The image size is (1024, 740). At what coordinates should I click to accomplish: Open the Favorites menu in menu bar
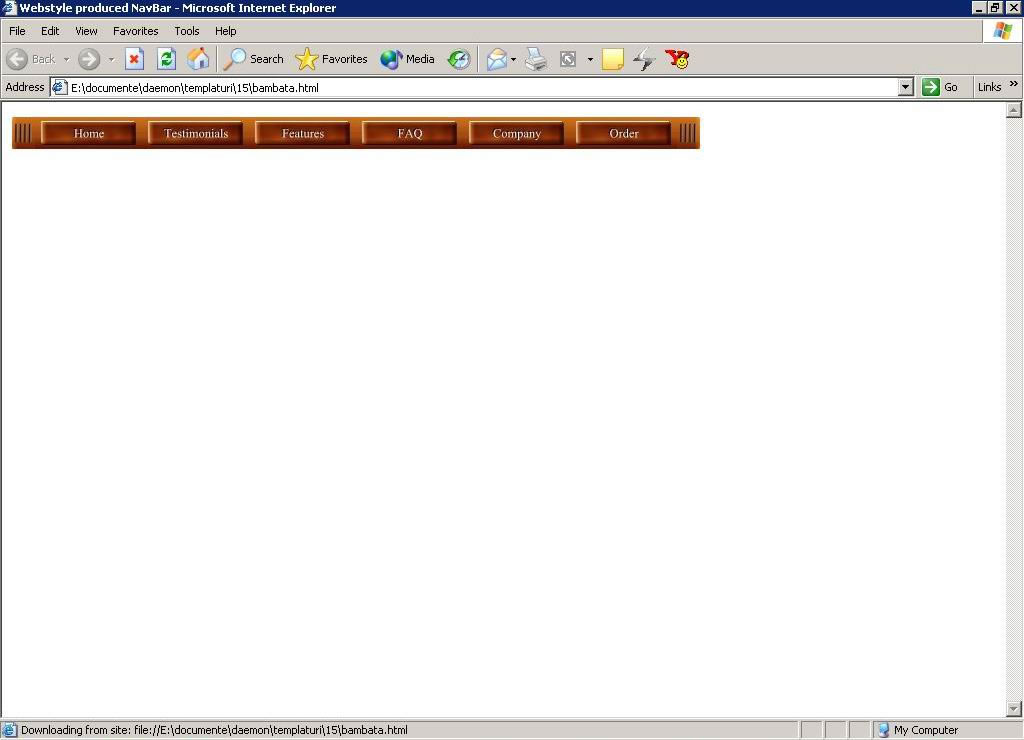click(135, 31)
